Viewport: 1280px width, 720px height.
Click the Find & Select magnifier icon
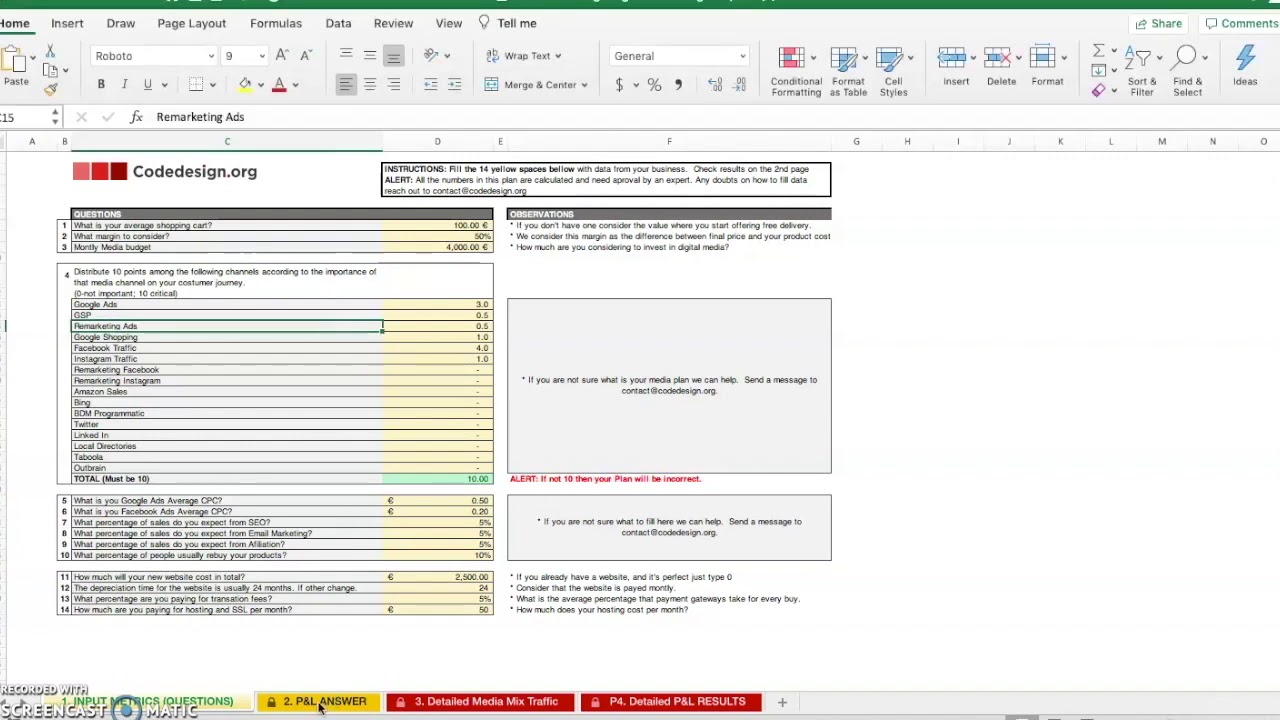click(x=1187, y=59)
